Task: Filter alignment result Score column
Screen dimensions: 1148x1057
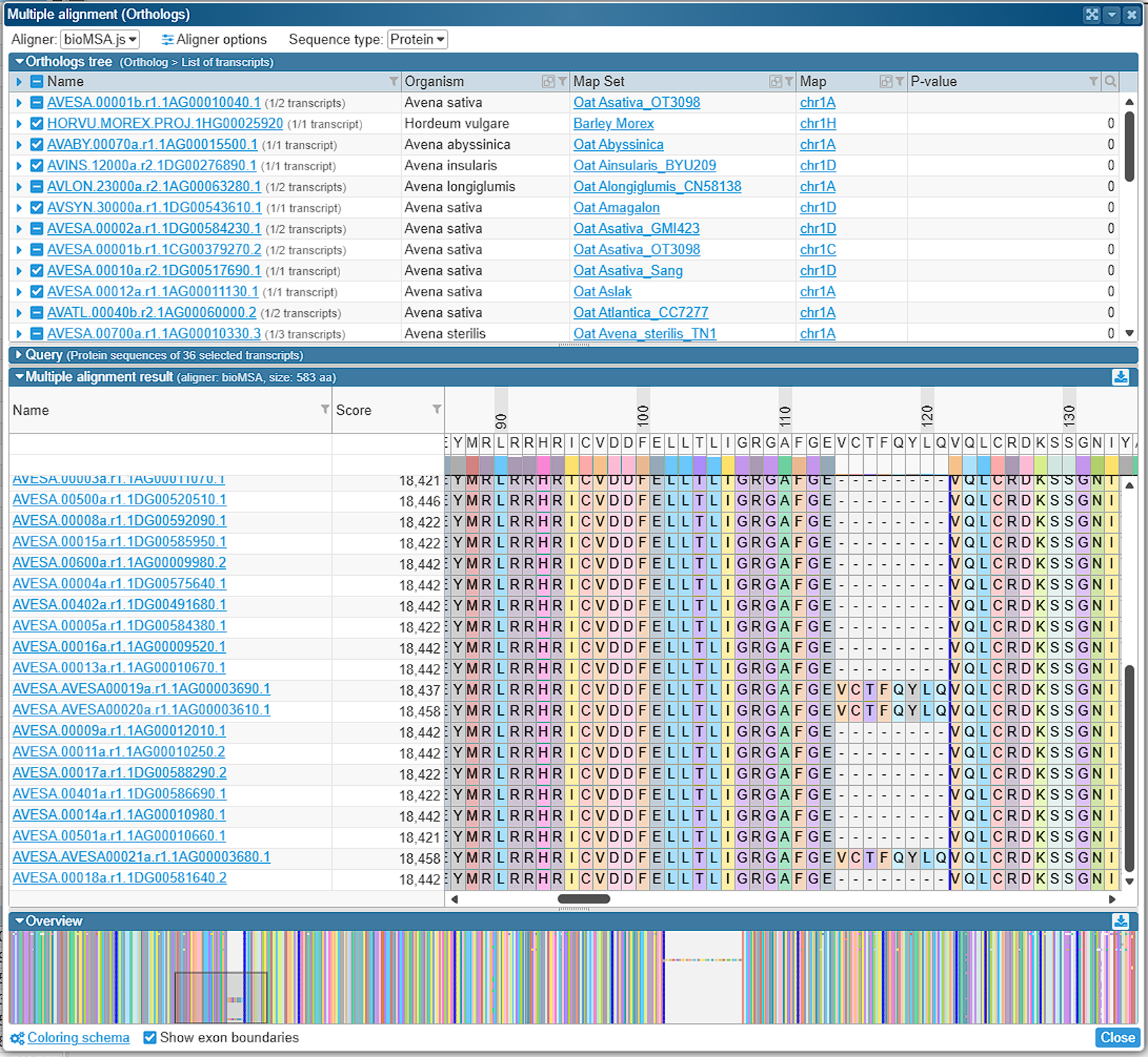Action: 437,409
